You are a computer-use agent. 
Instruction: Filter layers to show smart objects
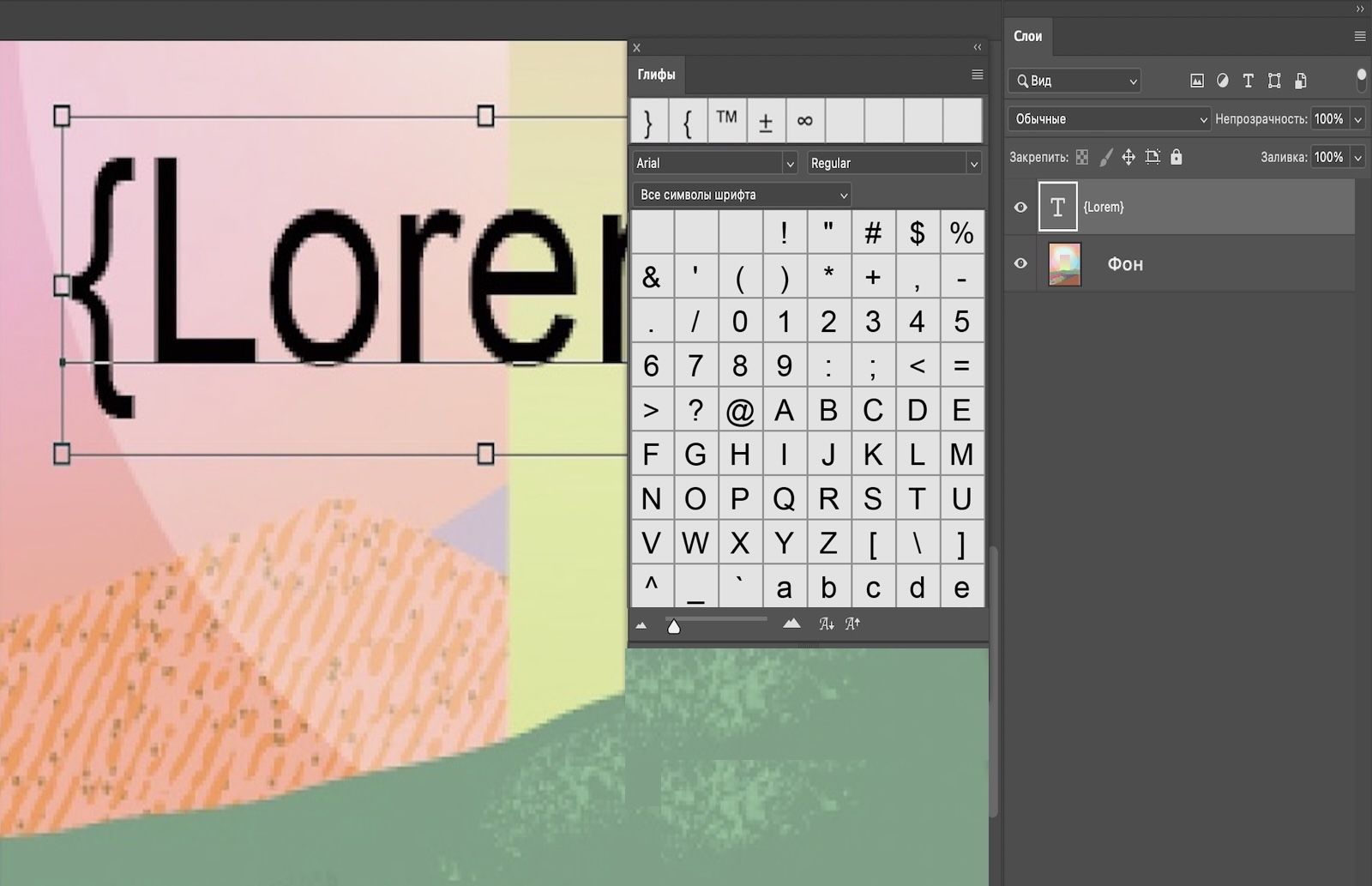[x=1302, y=81]
